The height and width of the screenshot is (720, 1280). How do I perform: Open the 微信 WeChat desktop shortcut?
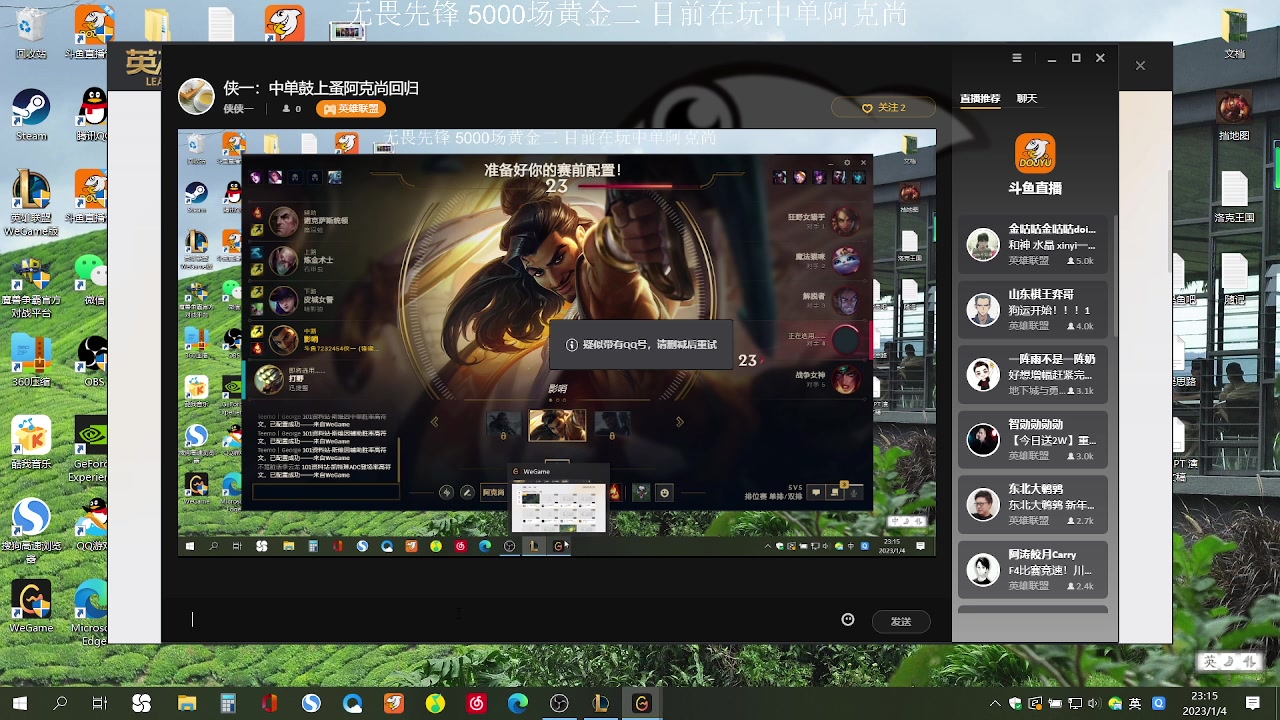pos(91,279)
